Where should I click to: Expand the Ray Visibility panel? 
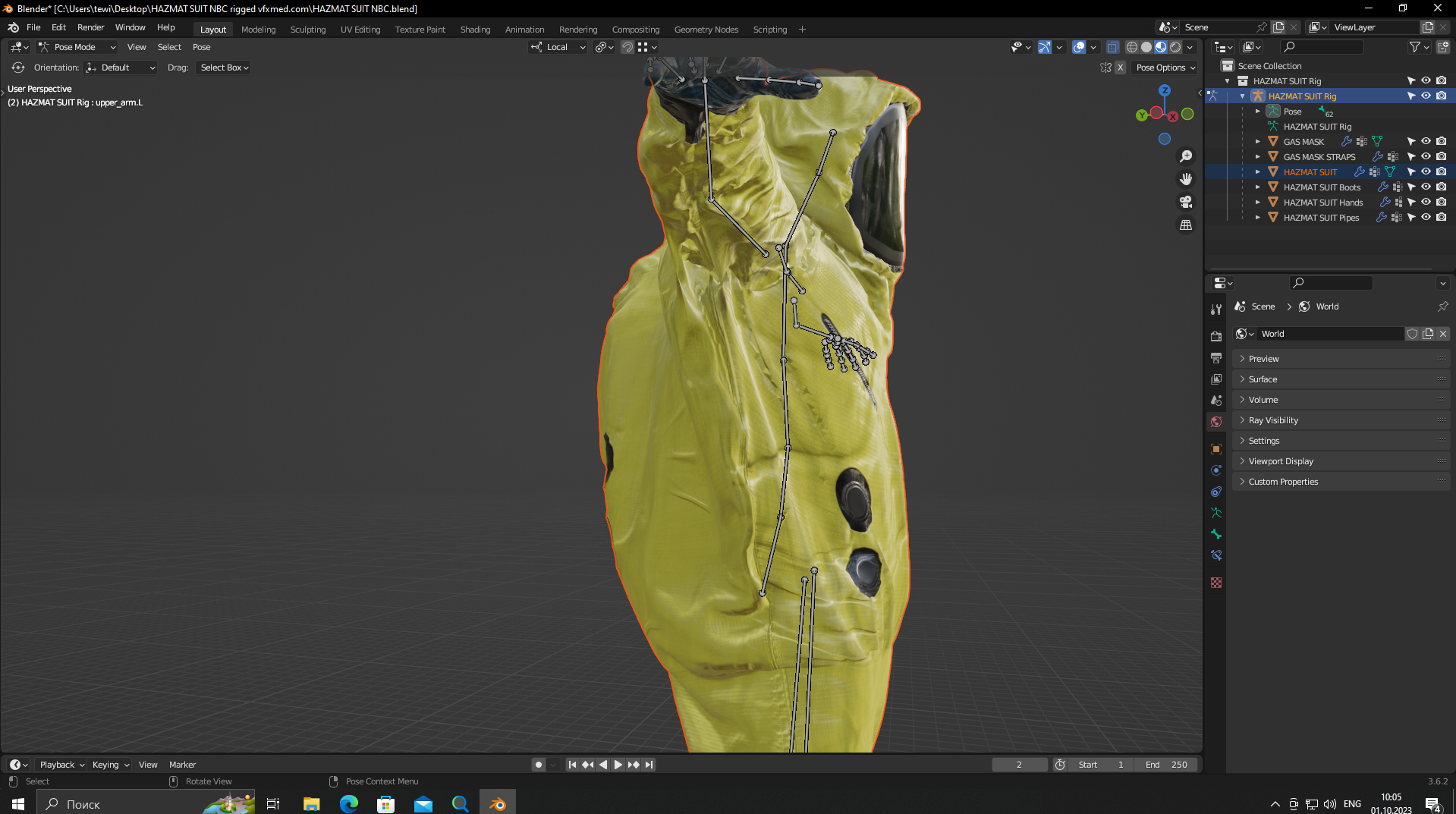tap(1341, 420)
